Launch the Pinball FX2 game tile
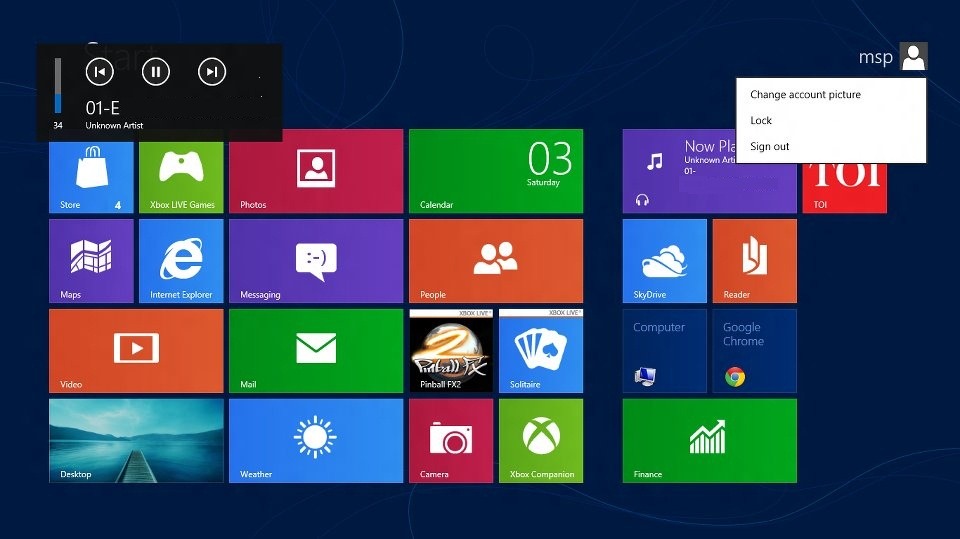 (451, 351)
